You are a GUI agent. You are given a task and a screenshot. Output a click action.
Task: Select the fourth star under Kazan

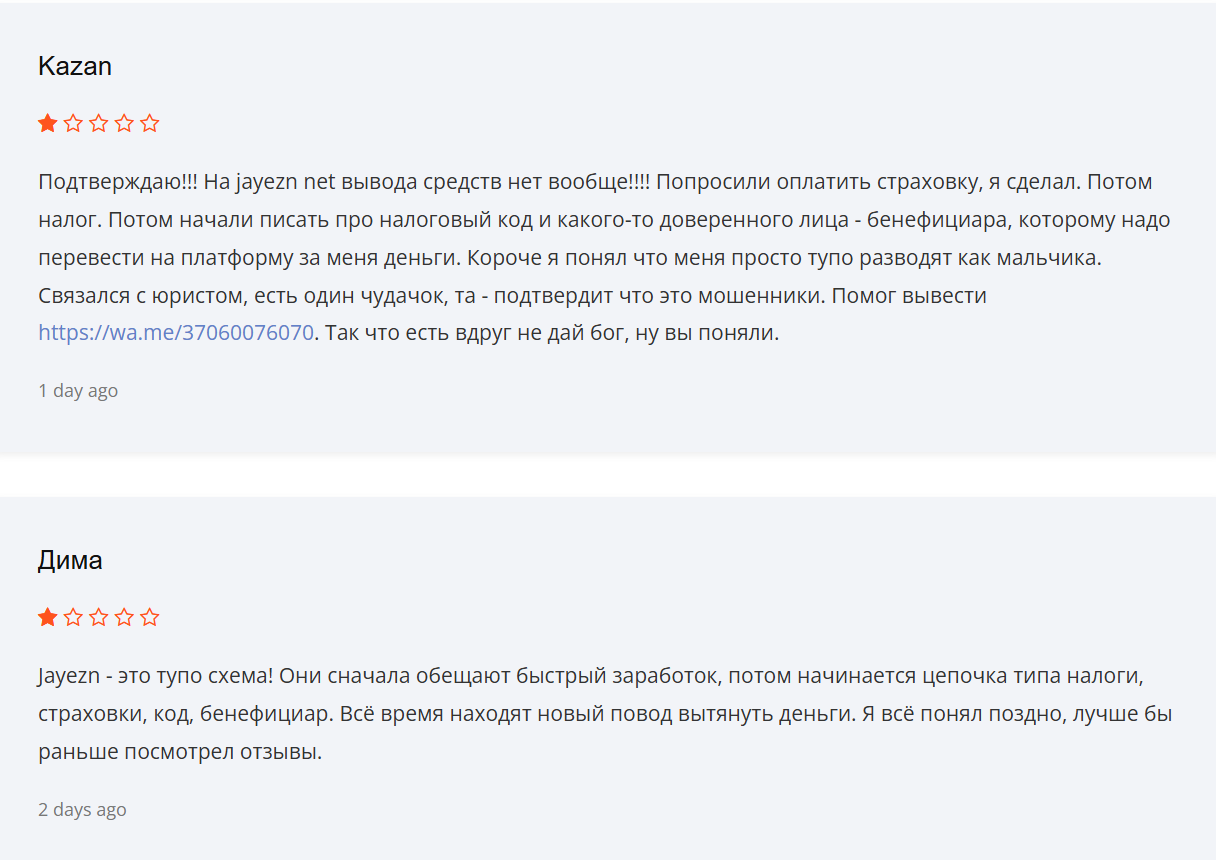click(x=124, y=124)
